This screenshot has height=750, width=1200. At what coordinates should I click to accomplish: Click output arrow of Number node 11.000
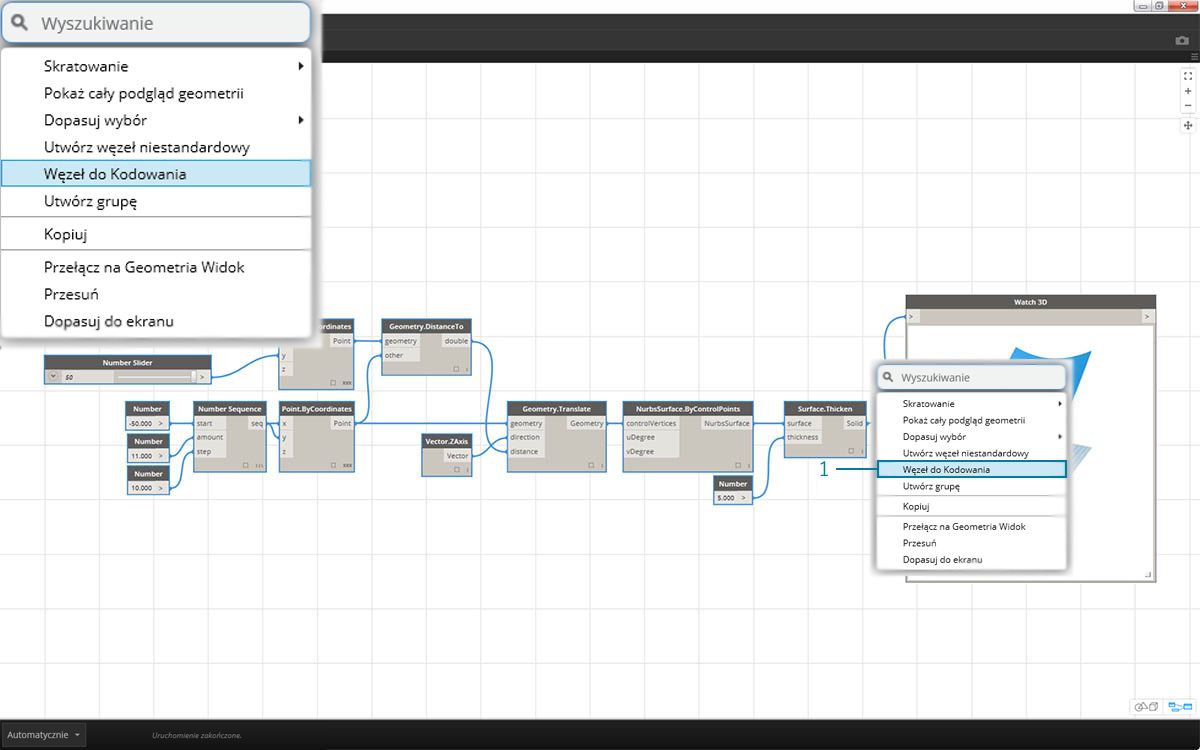pyautogui.click(x=161, y=455)
